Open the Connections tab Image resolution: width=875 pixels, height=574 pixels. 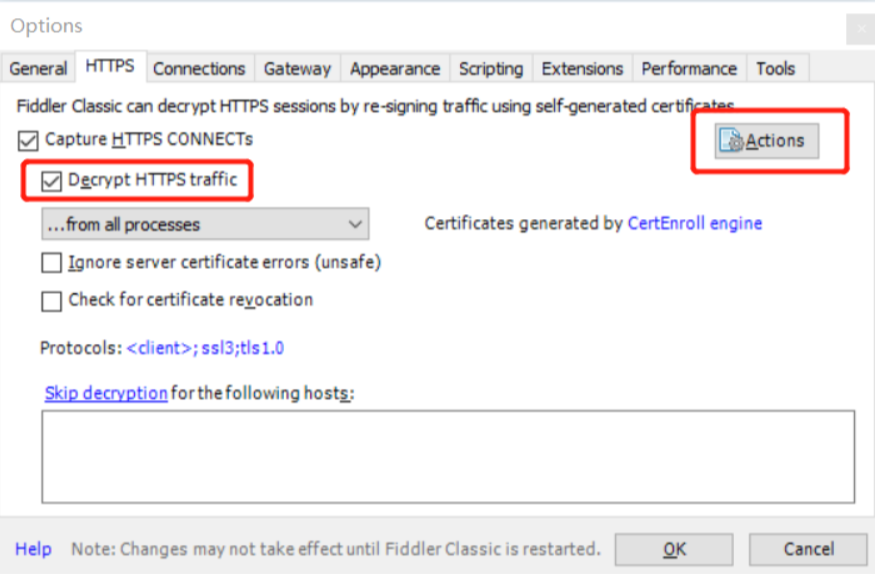coord(199,69)
